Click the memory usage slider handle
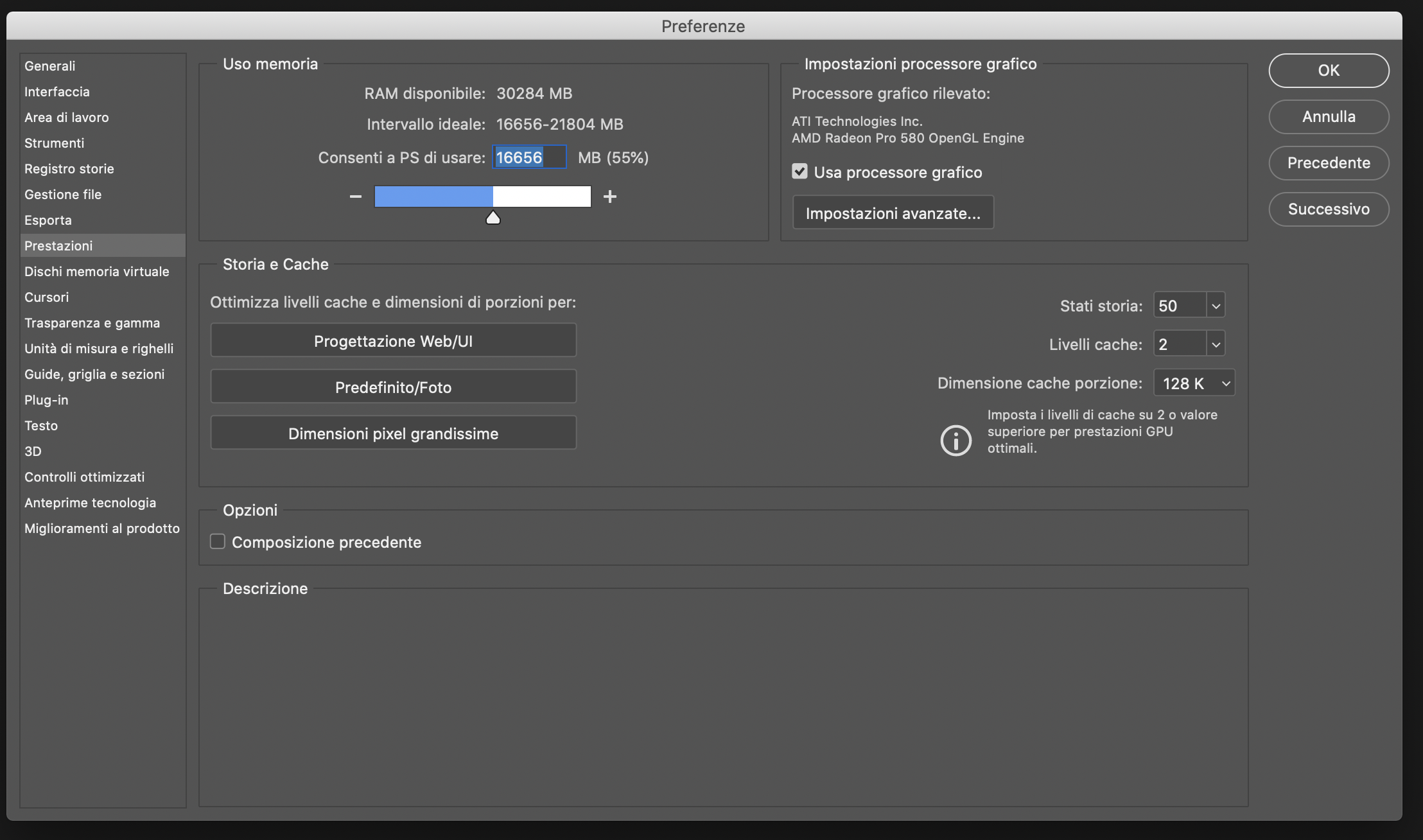This screenshot has width=1423, height=840. pos(493,217)
